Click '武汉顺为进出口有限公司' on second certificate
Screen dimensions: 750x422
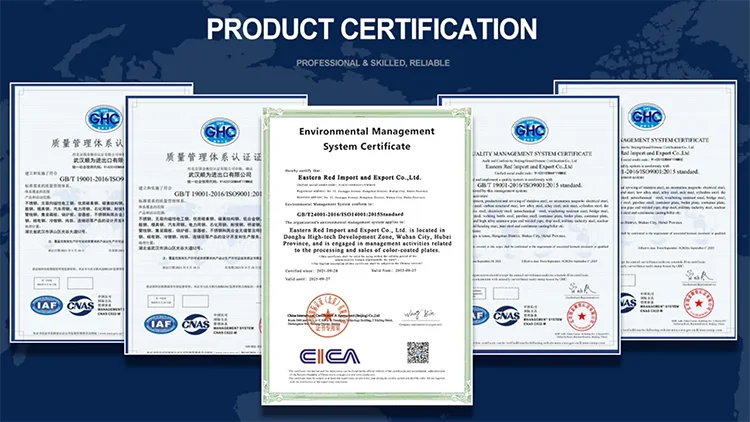220,174
